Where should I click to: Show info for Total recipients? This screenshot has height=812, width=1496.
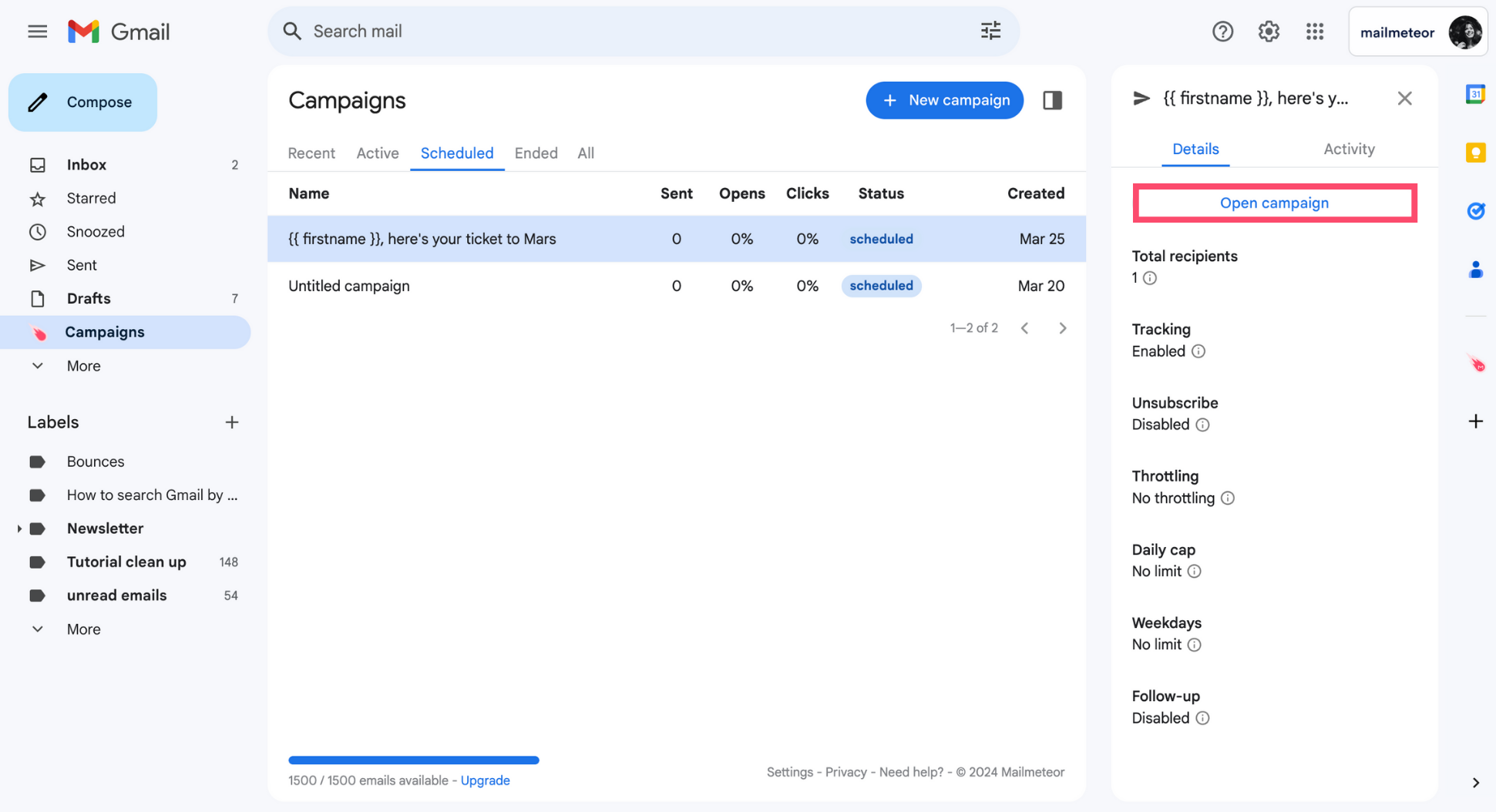pos(1149,278)
